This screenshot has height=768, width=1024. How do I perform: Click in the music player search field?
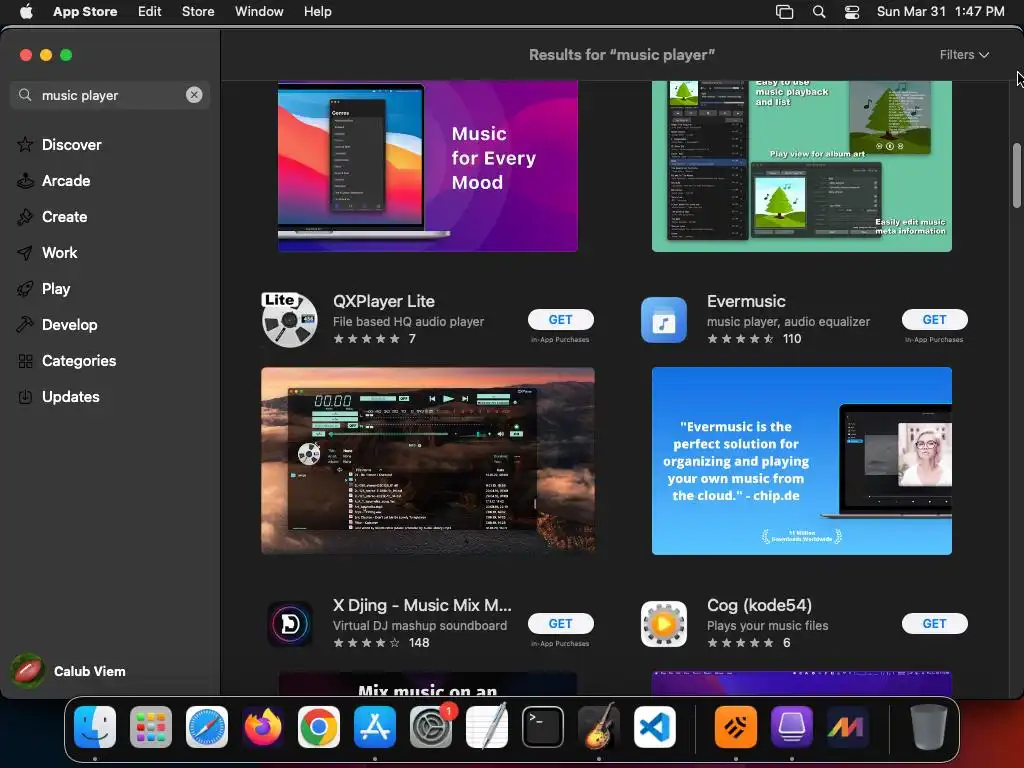coord(110,95)
